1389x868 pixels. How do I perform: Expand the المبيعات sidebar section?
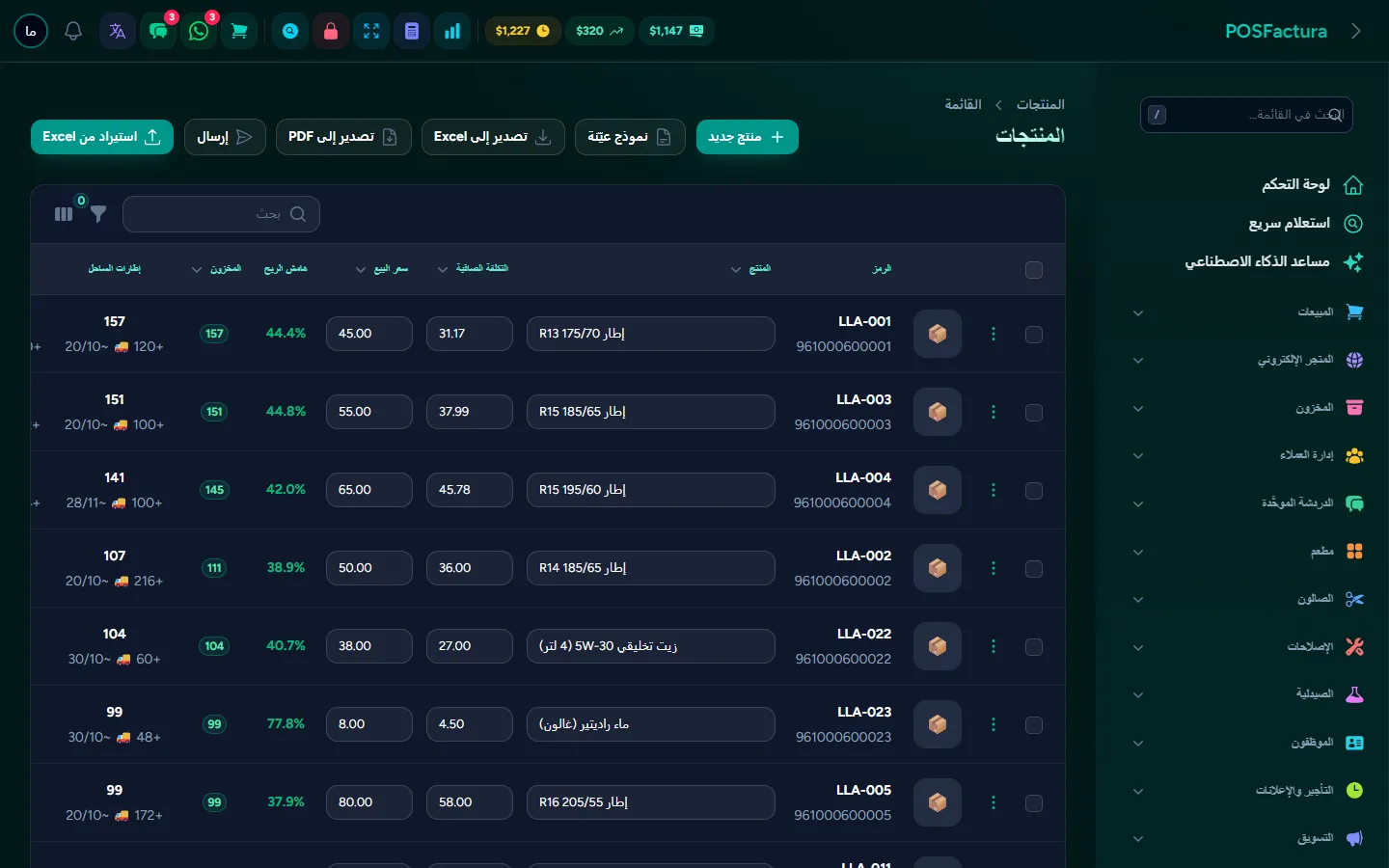click(x=1248, y=312)
